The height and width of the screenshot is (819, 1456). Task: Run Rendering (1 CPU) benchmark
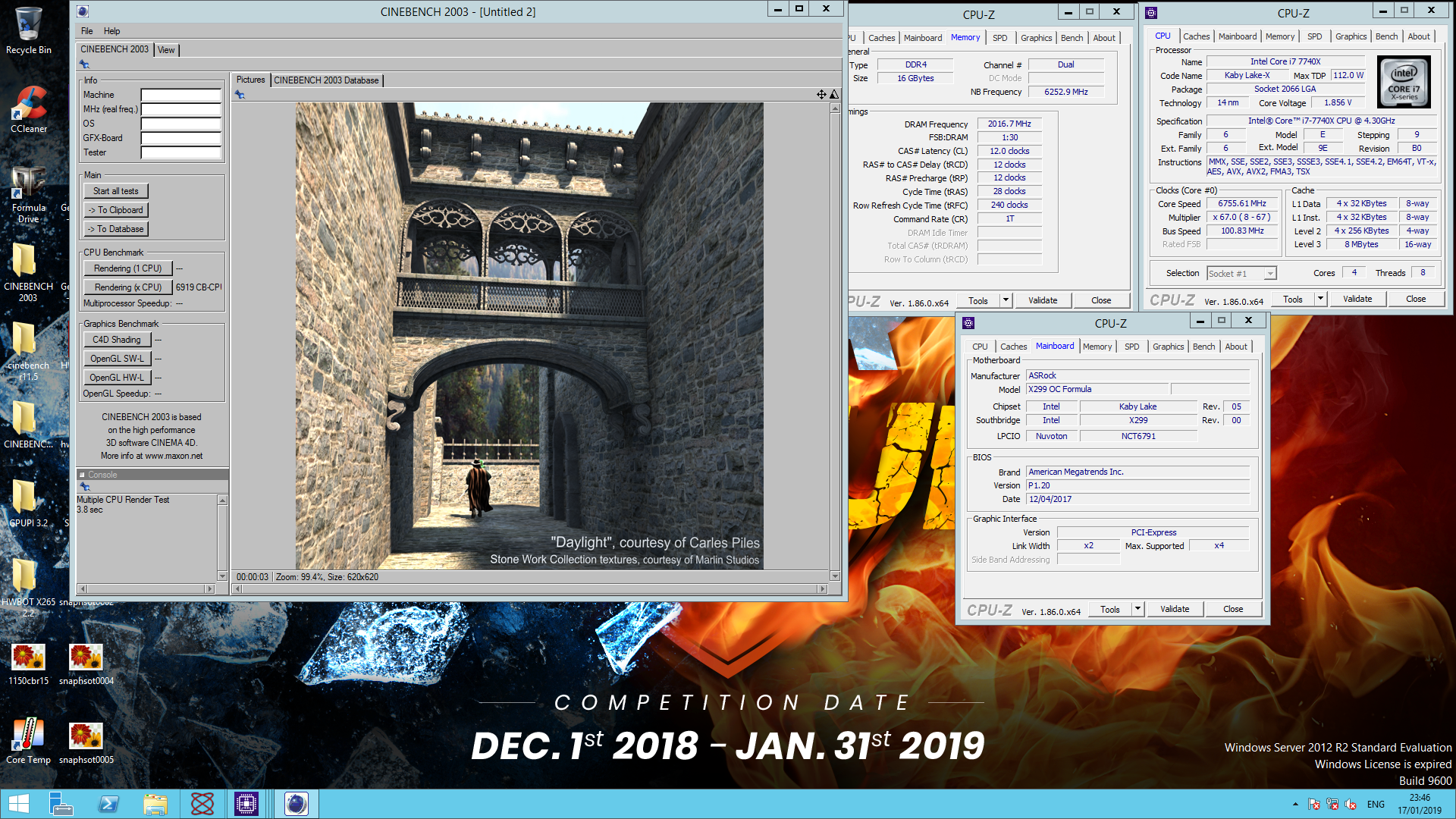128,268
